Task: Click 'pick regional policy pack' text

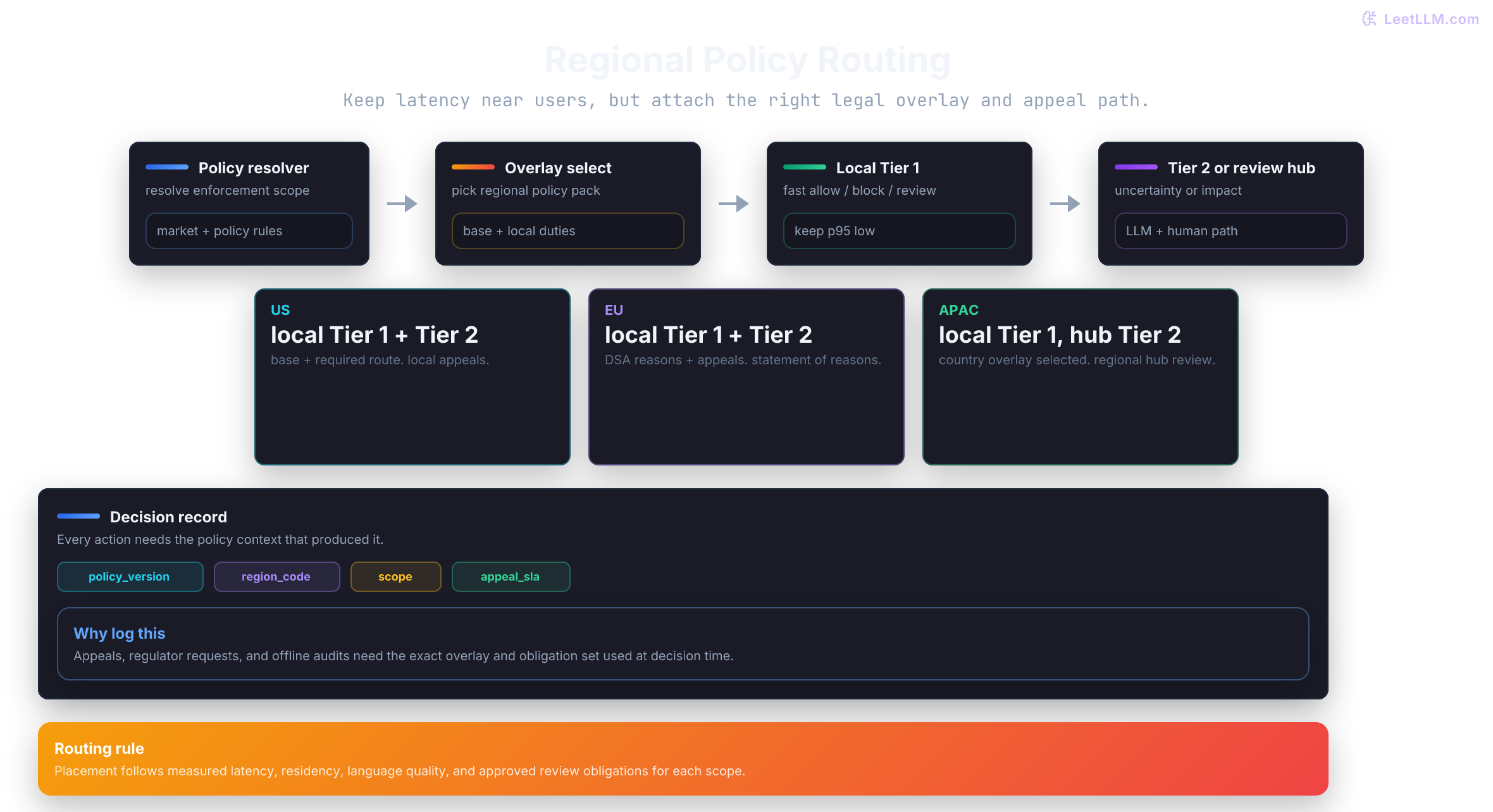Action: 526,190
